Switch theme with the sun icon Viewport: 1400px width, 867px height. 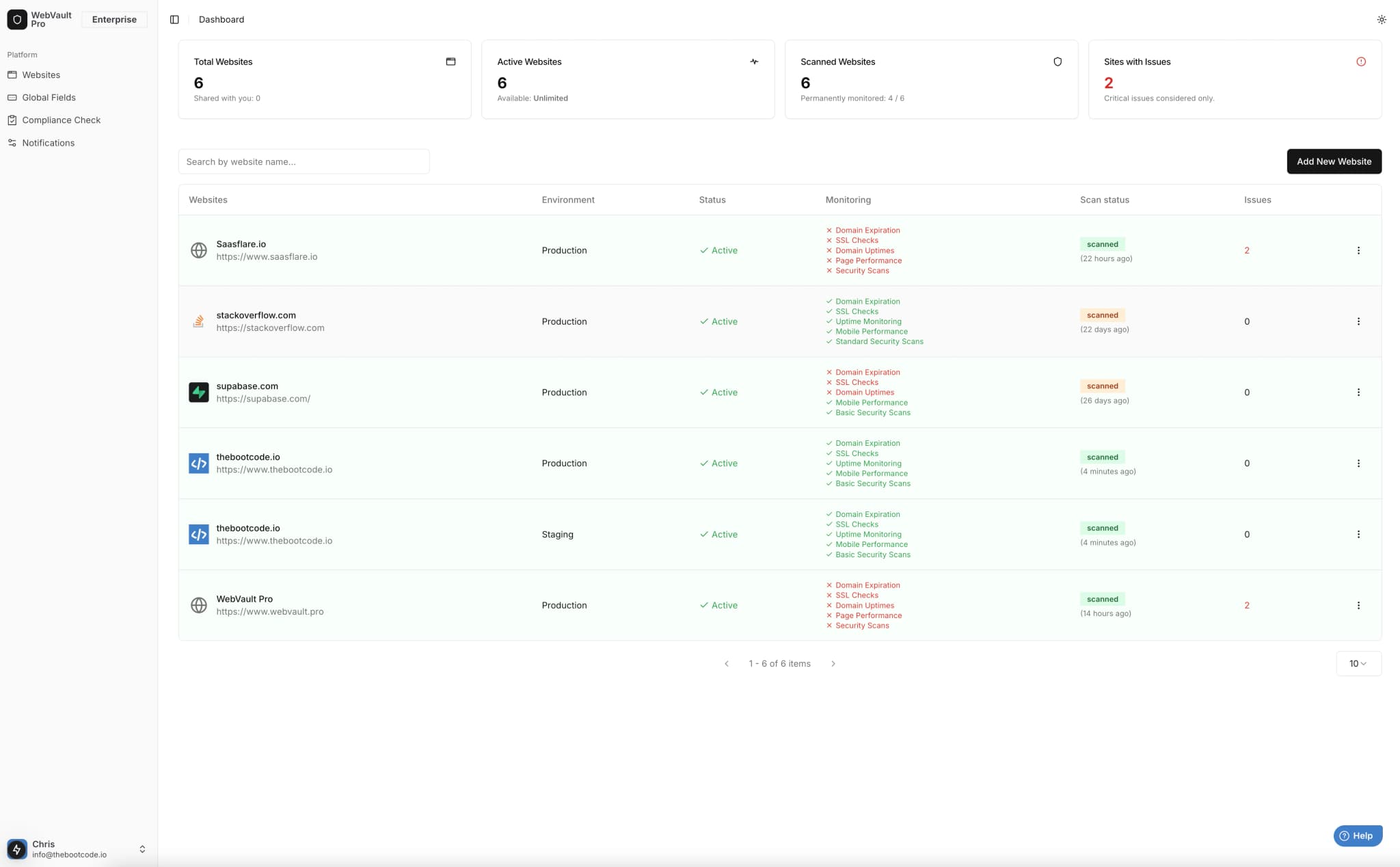pyautogui.click(x=1381, y=20)
